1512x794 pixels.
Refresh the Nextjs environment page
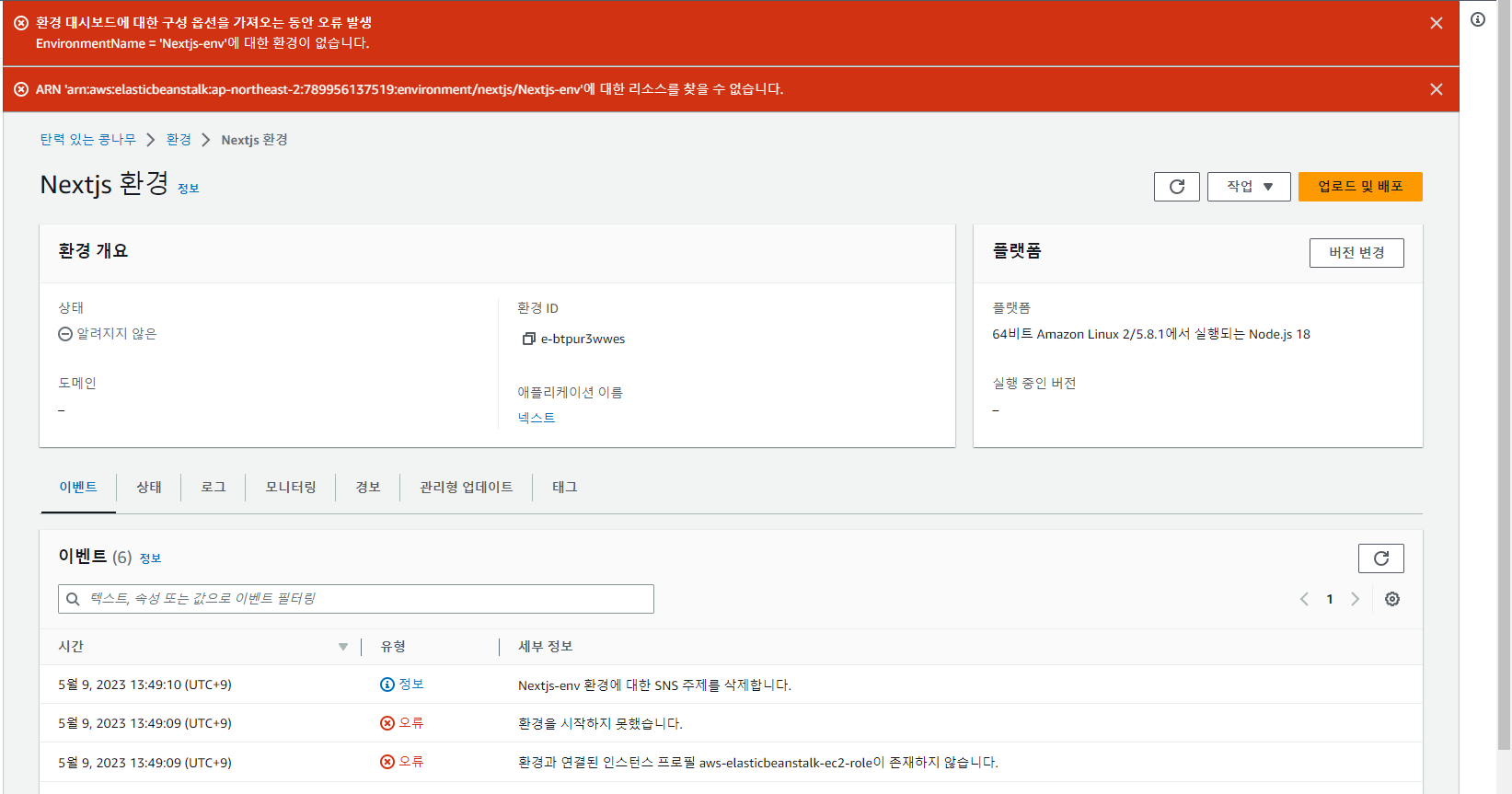(x=1176, y=187)
